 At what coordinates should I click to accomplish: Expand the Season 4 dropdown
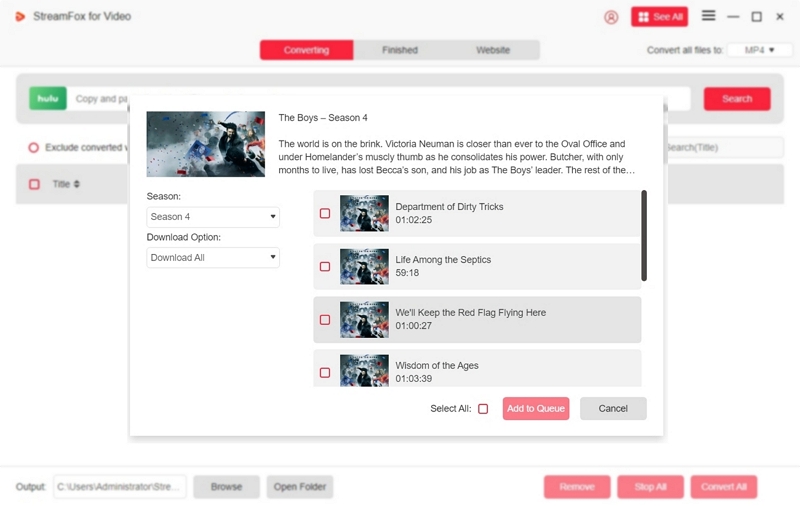point(213,217)
